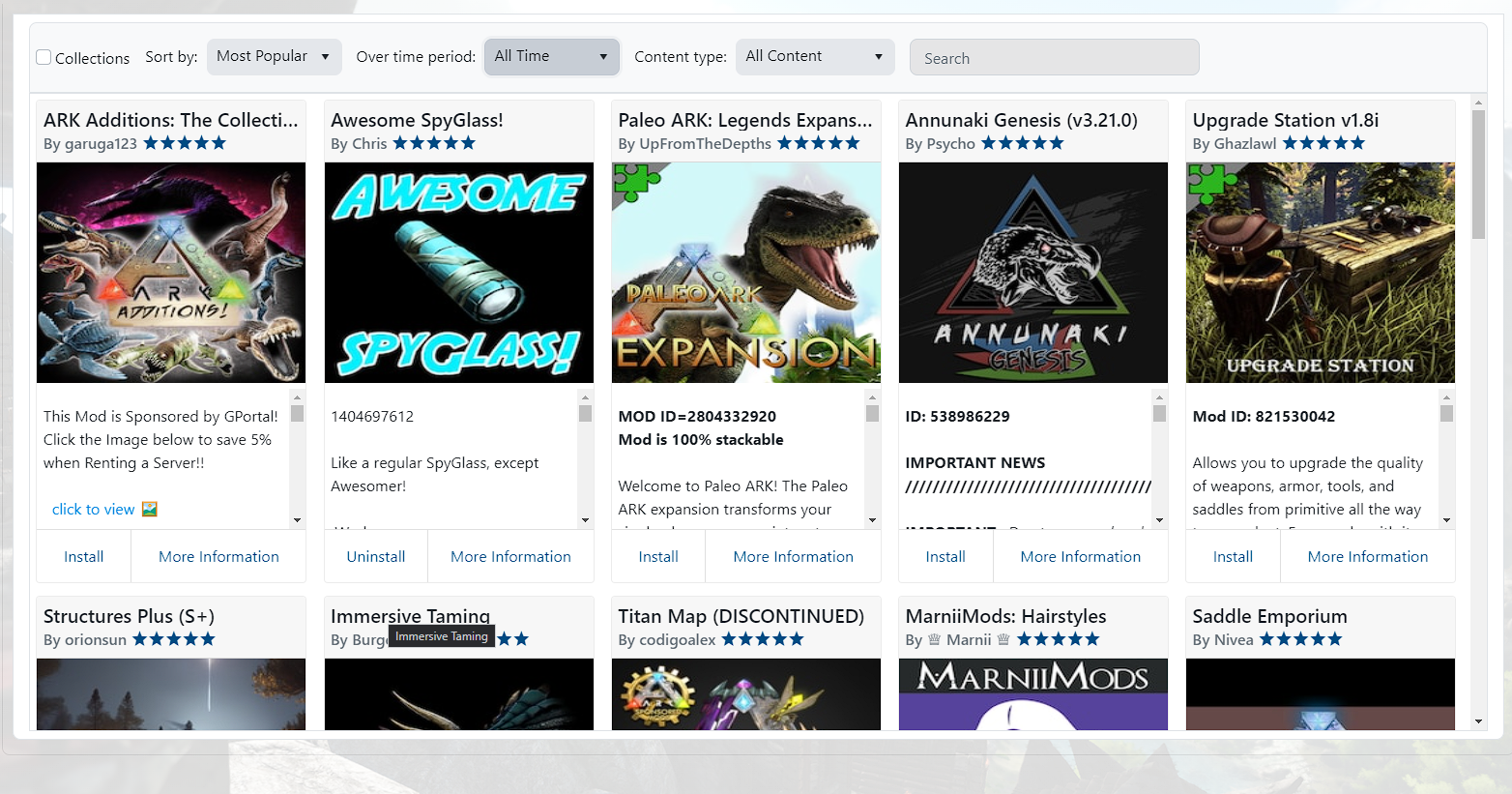The height and width of the screenshot is (794, 1512).
Task: Click the 'Saddle Emporium' title
Action: [x=1269, y=616]
